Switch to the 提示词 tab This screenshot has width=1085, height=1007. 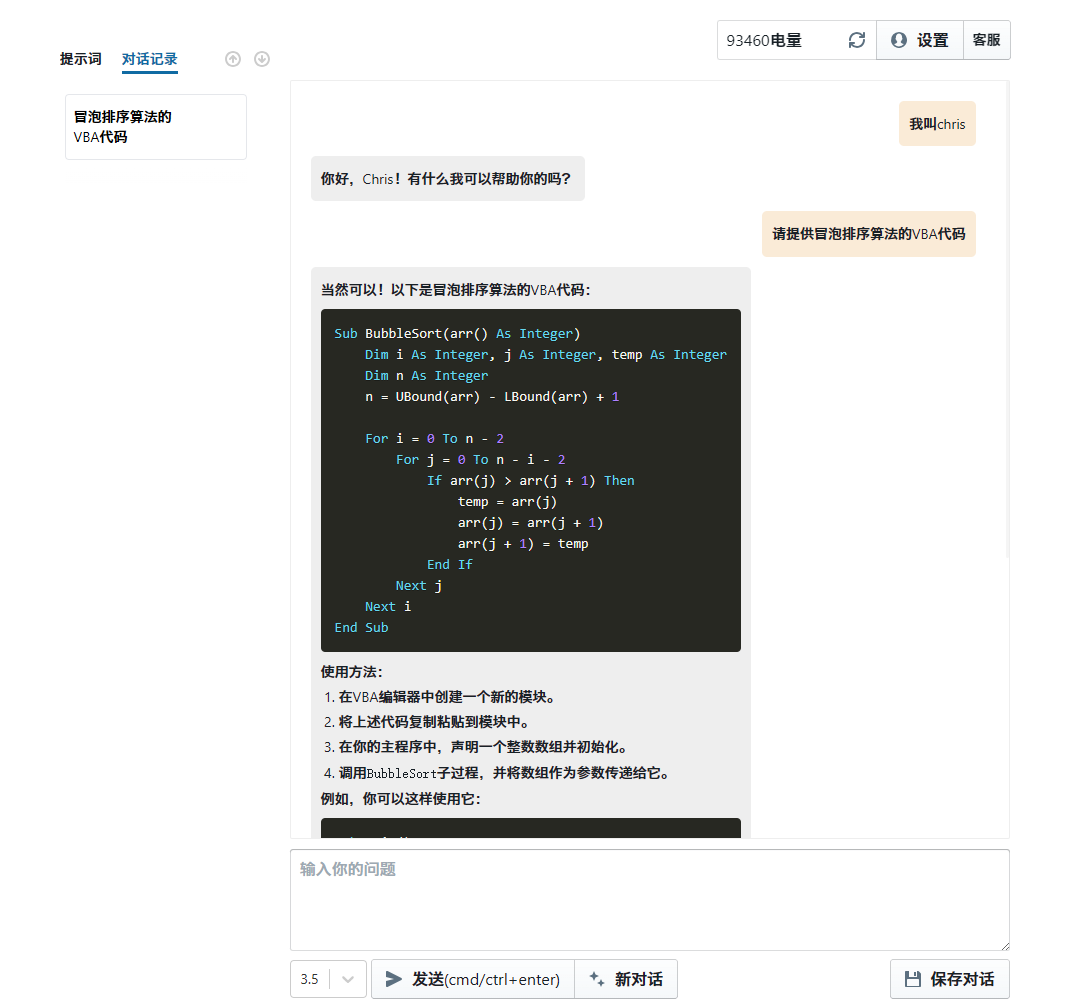(80, 59)
